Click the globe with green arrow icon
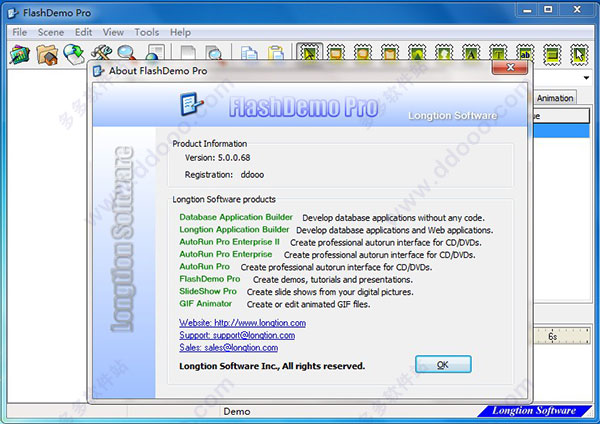This screenshot has height=424, width=600. (74, 54)
